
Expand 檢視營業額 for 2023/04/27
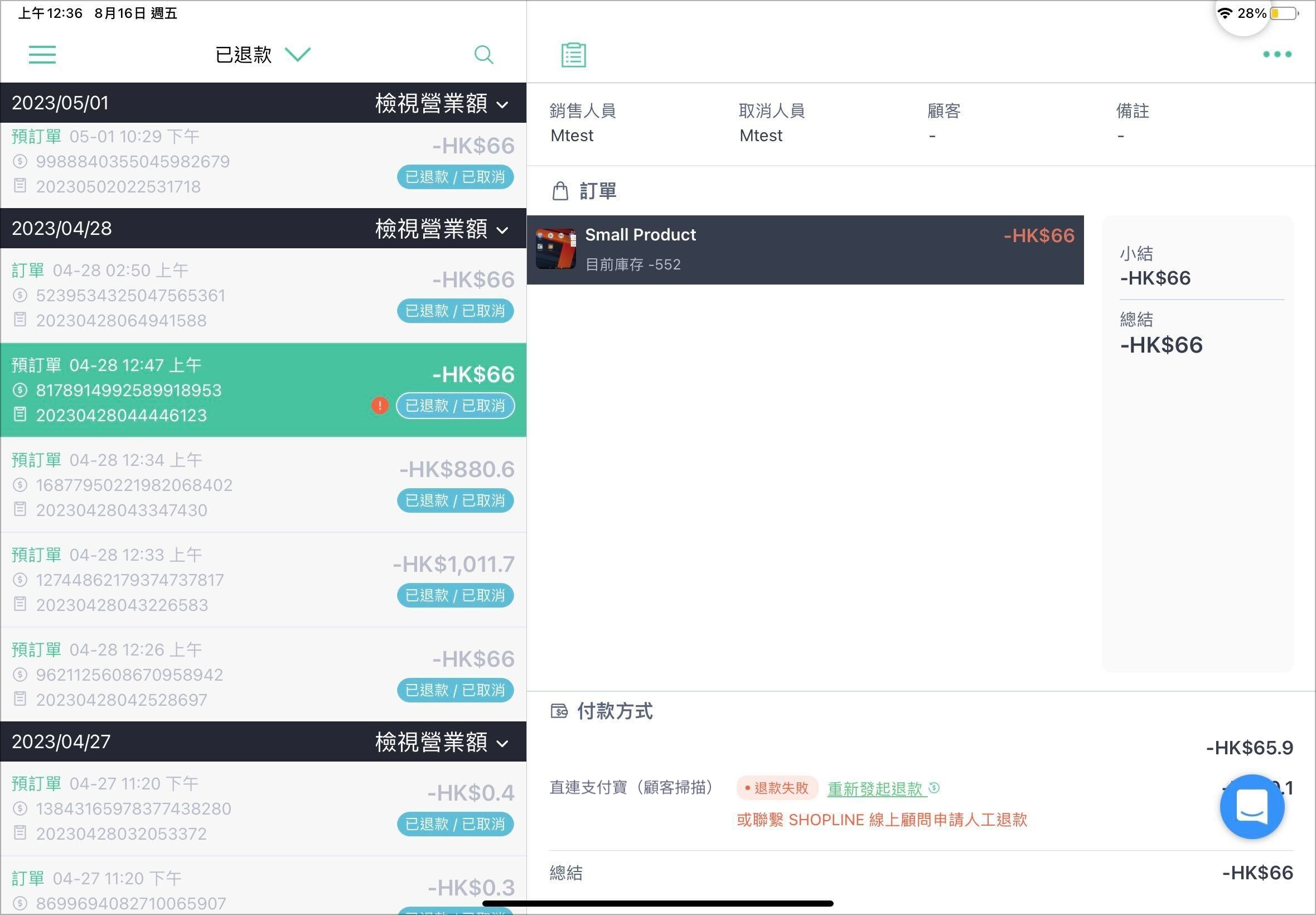pyautogui.click(x=441, y=742)
